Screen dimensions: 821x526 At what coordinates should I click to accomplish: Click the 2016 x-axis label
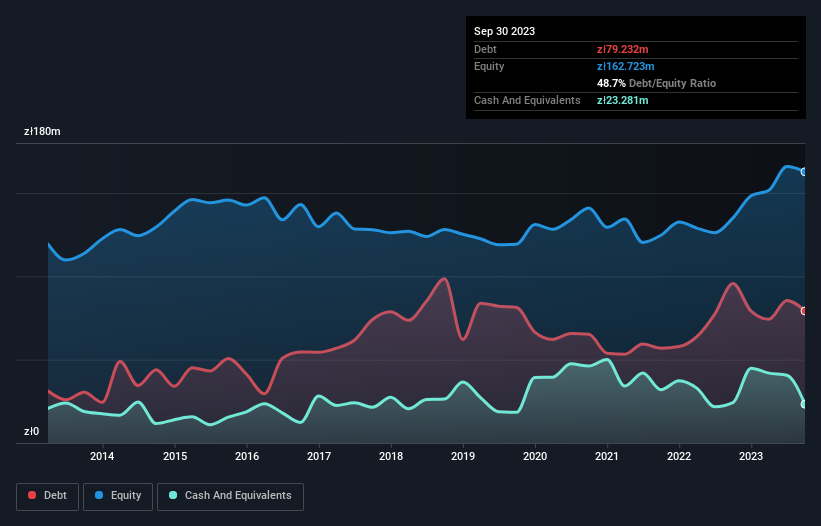247,456
